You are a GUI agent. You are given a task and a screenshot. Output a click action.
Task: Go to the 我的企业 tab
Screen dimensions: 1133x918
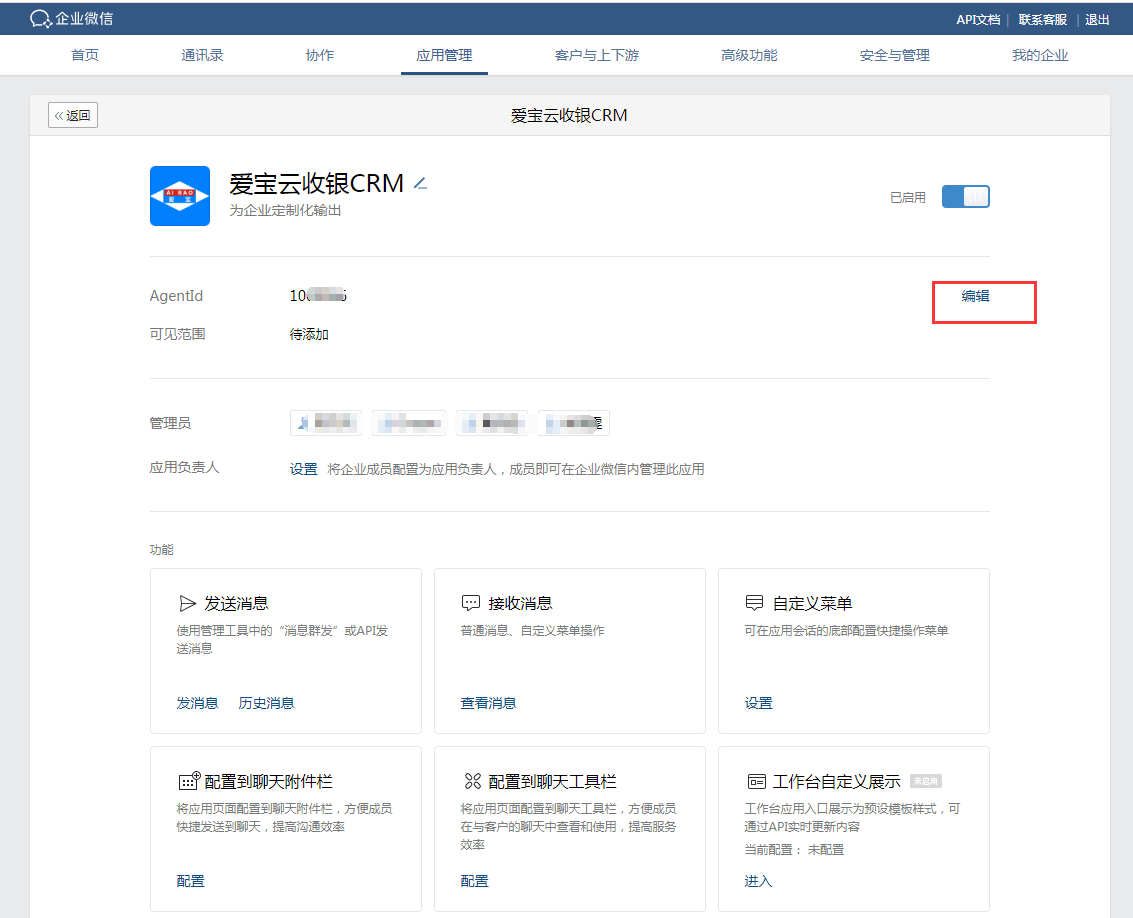1040,55
